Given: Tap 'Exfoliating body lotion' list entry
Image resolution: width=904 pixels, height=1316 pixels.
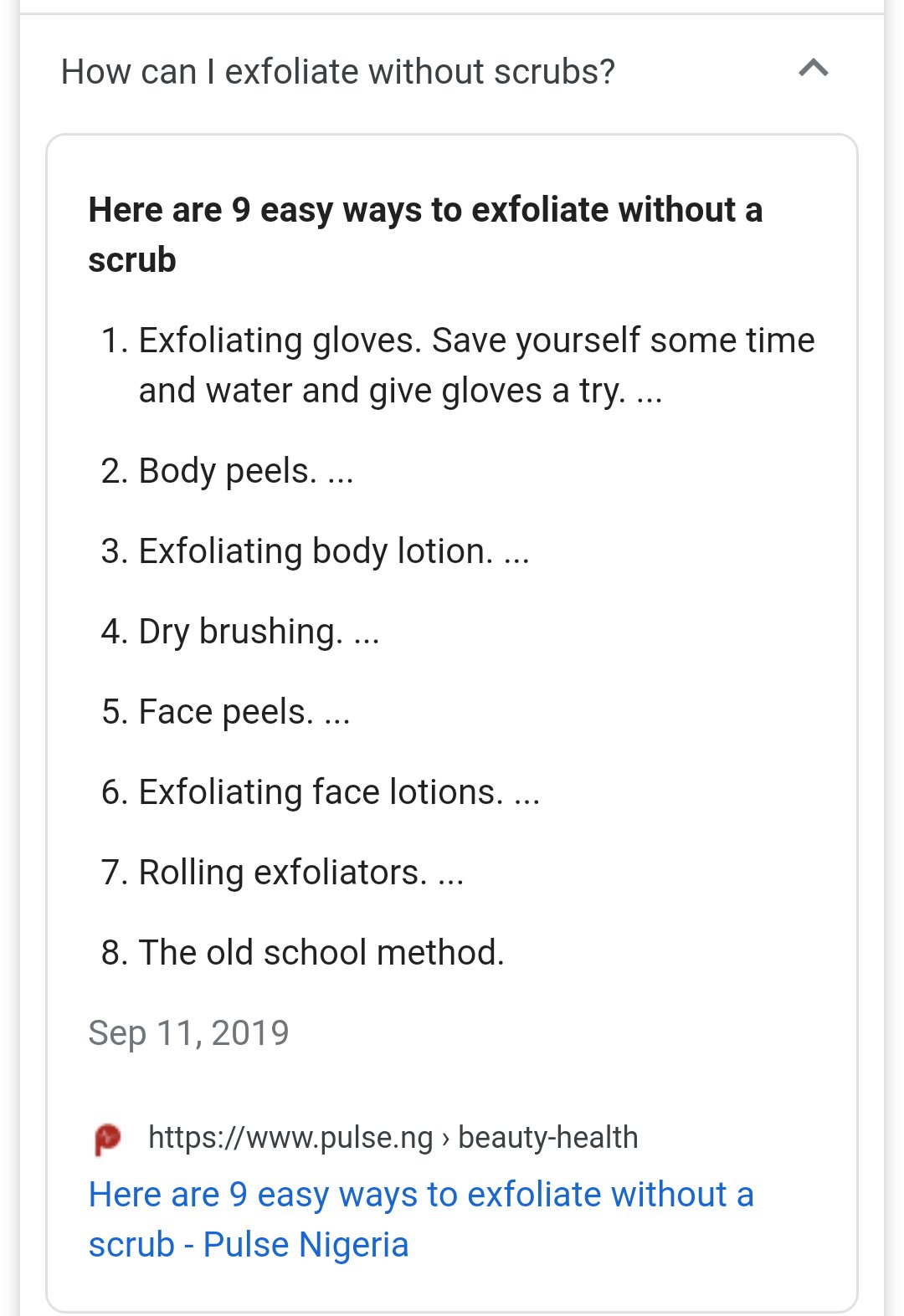Looking at the screenshot, I should [316, 551].
